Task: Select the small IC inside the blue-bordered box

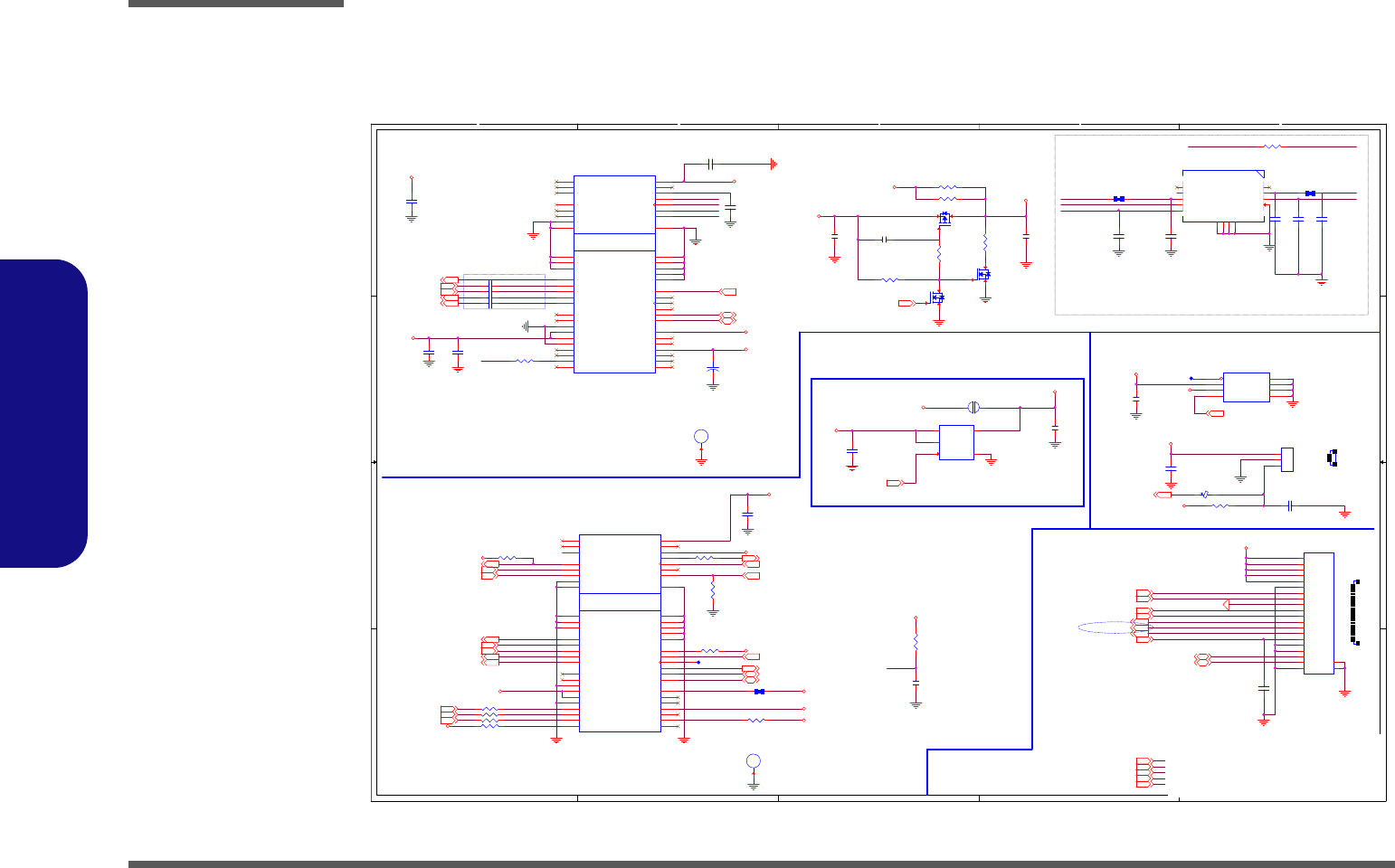Action: 956,442
